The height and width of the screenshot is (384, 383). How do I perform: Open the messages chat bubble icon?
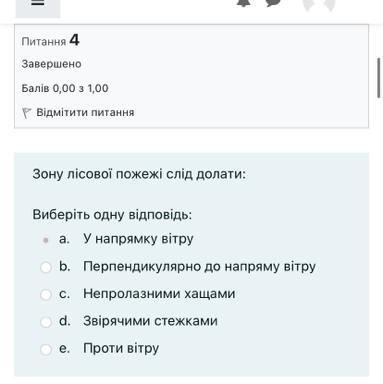point(273,3)
